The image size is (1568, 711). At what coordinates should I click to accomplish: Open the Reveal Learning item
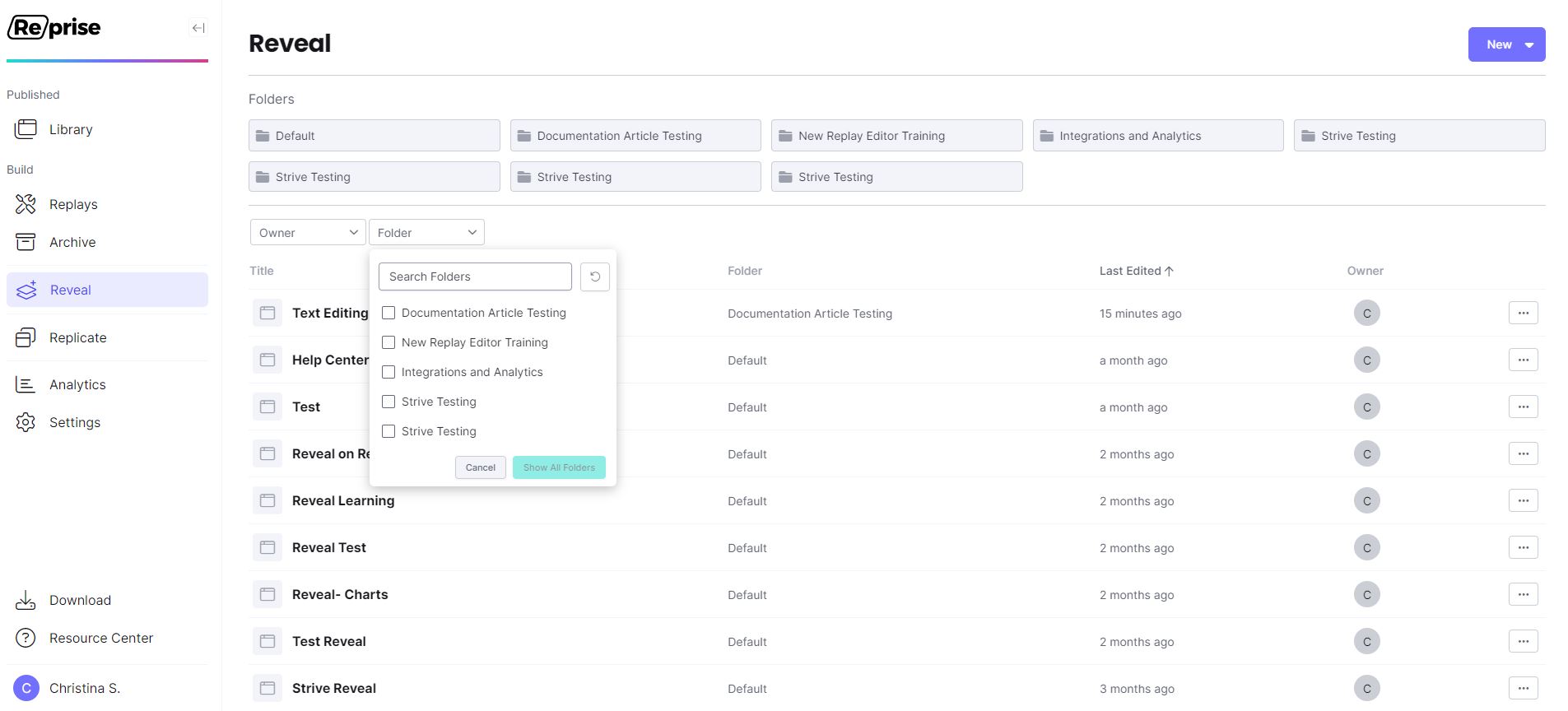[343, 500]
